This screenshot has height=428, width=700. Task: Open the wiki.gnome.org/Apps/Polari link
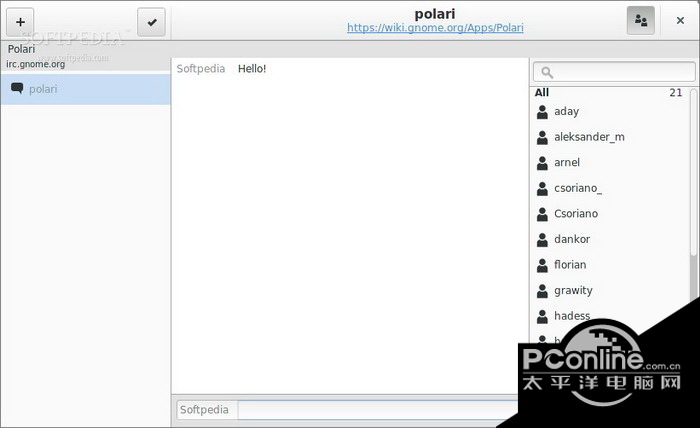click(x=435, y=28)
